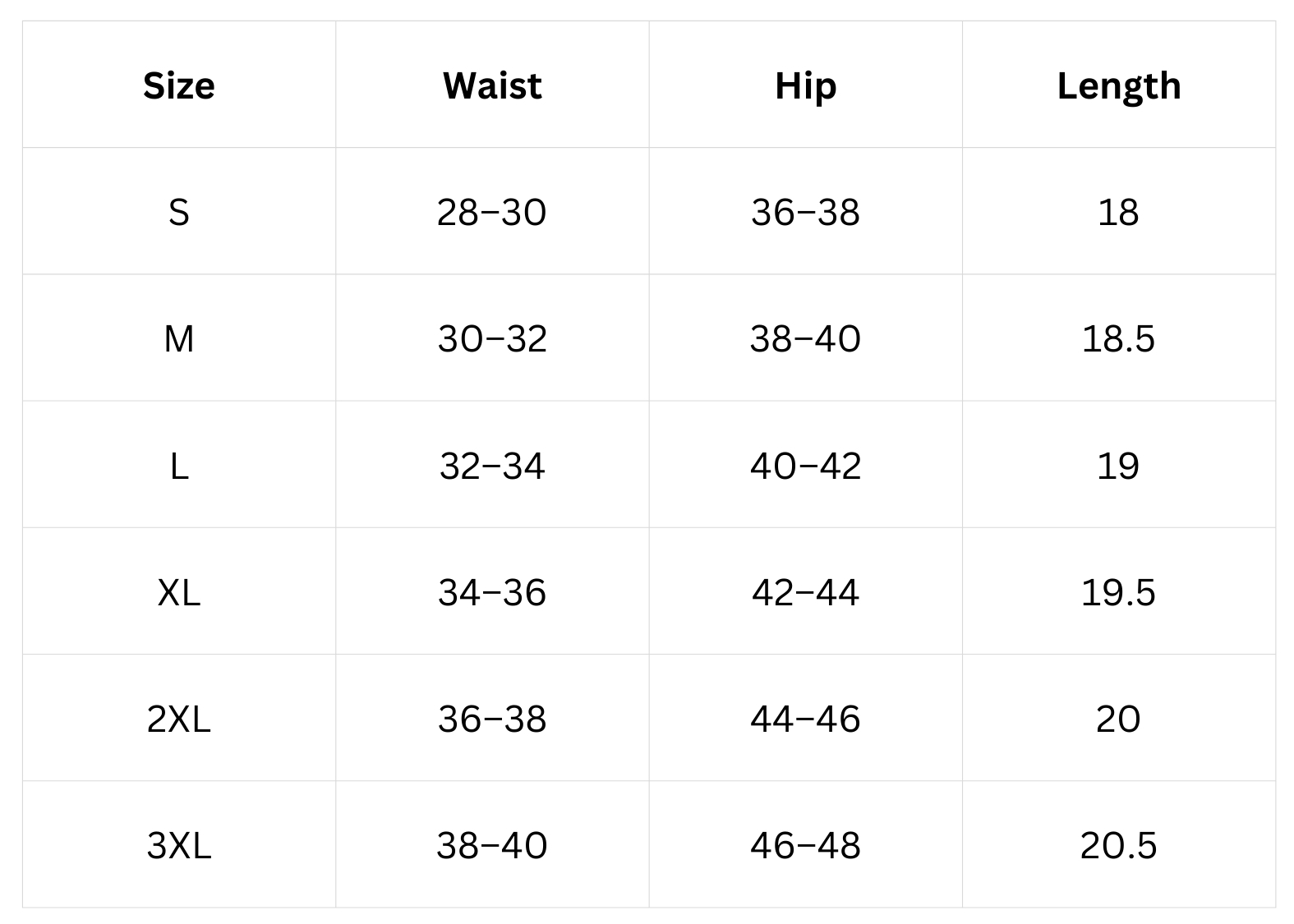Select the L size cell
The height and width of the screenshot is (924, 1294).
pyautogui.click(x=179, y=466)
